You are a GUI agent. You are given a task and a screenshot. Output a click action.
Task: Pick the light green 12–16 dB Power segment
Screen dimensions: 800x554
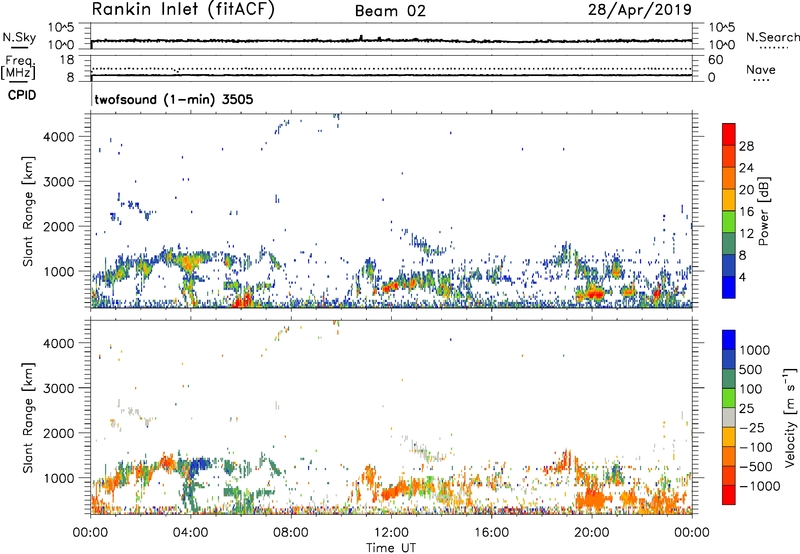tap(729, 221)
